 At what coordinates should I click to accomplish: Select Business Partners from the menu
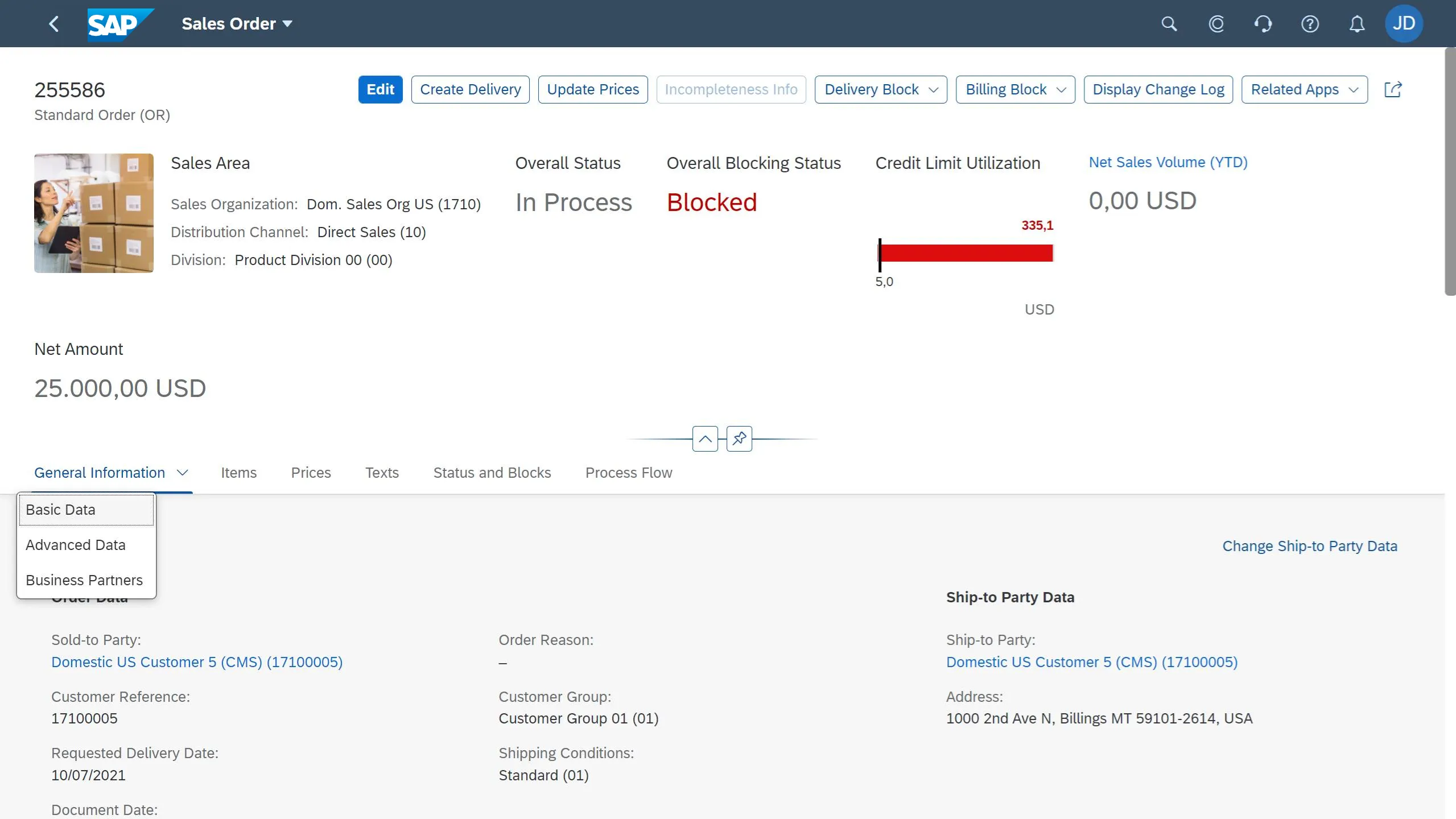pos(84,580)
